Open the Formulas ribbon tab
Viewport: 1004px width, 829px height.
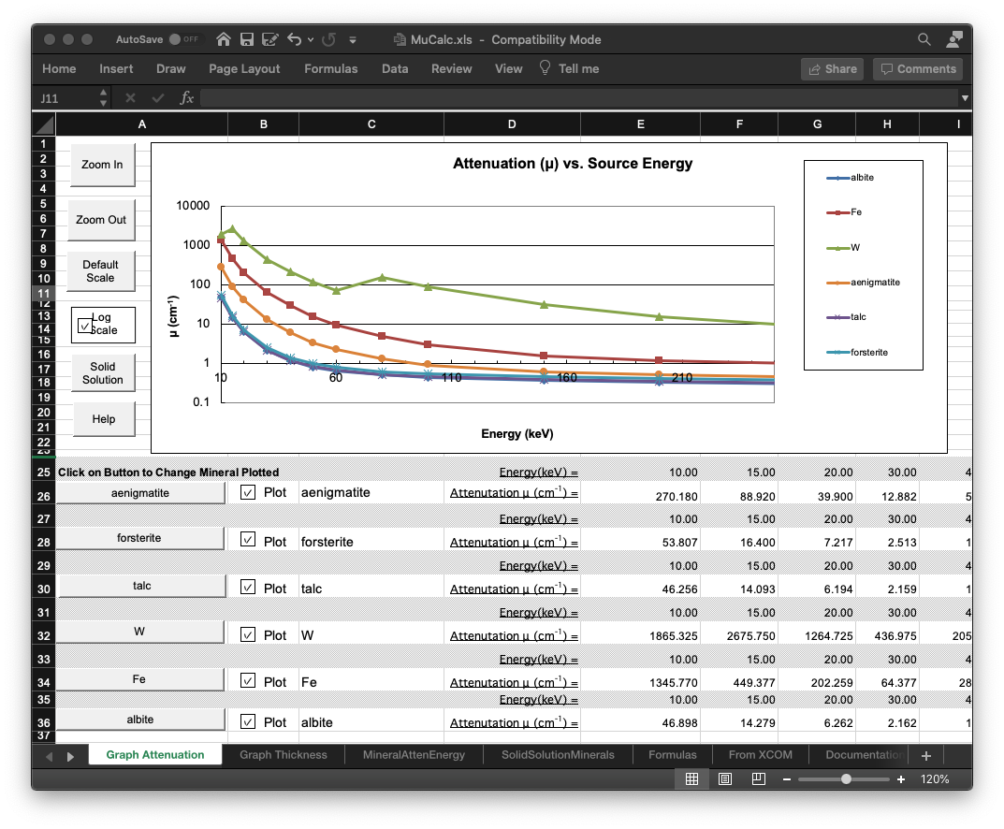click(331, 68)
